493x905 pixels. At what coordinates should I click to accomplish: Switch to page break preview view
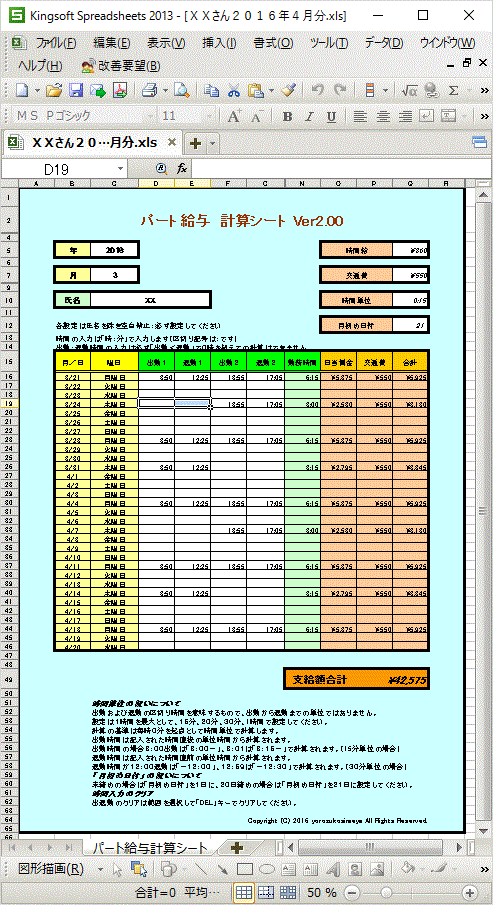(x=266, y=892)
